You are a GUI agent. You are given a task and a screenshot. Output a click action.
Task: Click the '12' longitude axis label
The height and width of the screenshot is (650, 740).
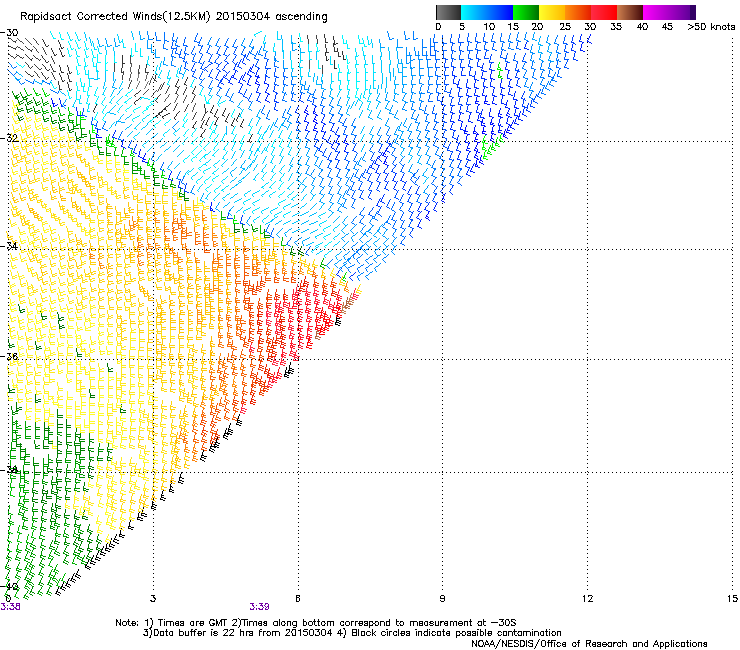point(587,599)
